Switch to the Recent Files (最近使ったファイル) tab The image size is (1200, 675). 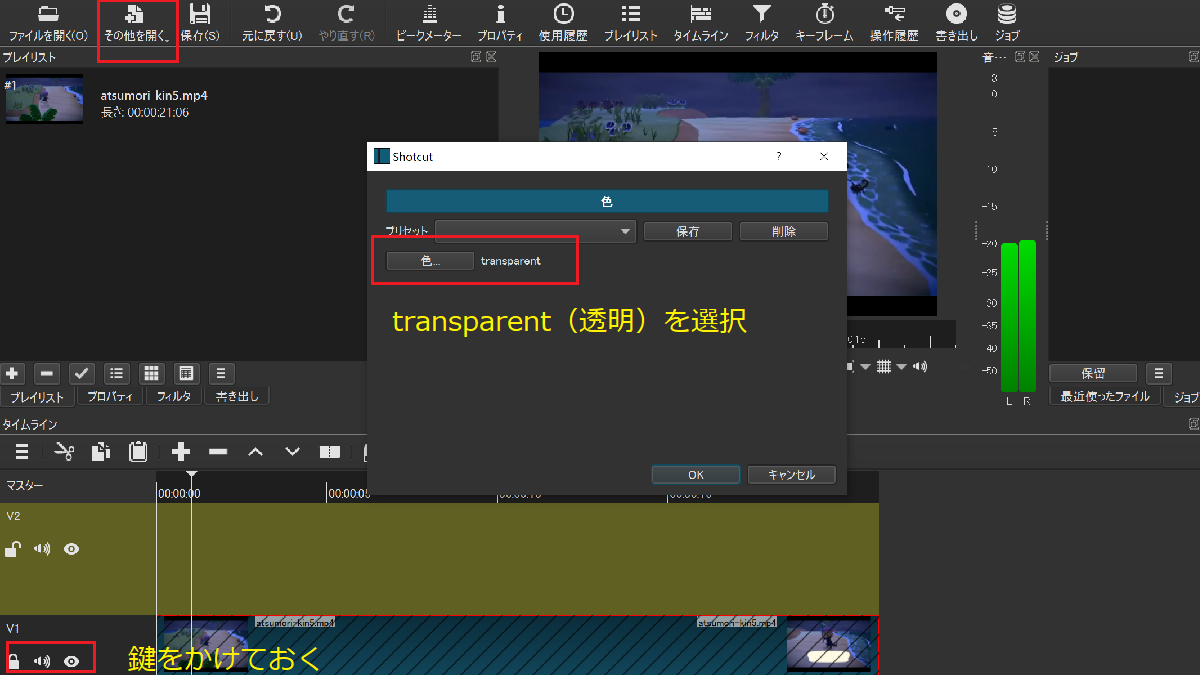tap(1106, 396)
